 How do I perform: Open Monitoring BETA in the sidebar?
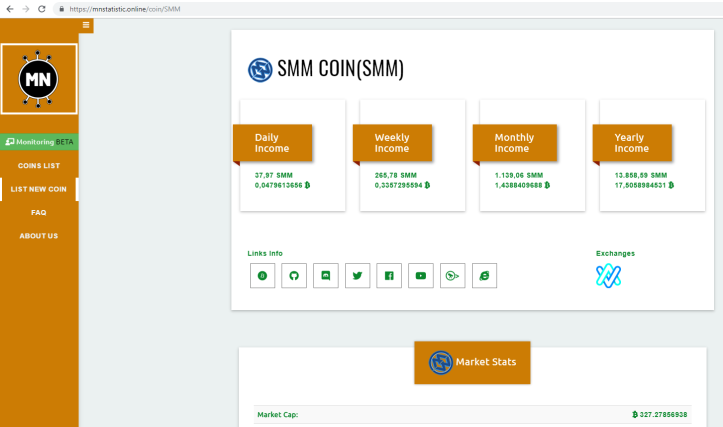(x=39, y=142)
